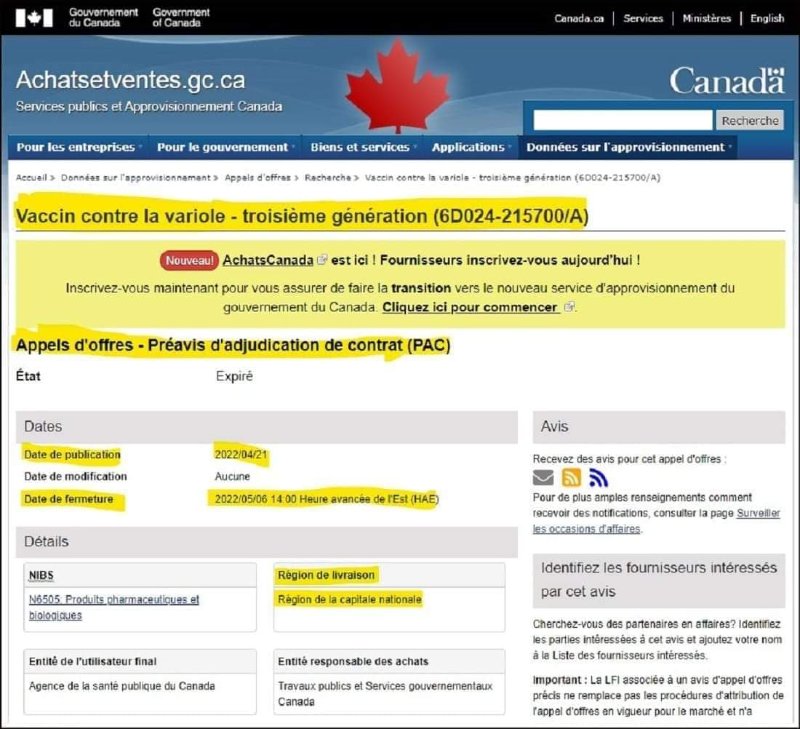Viewport: 800px width, 729px height.
Task: Click the blue Atom feed icon
Action: [598, 477]
